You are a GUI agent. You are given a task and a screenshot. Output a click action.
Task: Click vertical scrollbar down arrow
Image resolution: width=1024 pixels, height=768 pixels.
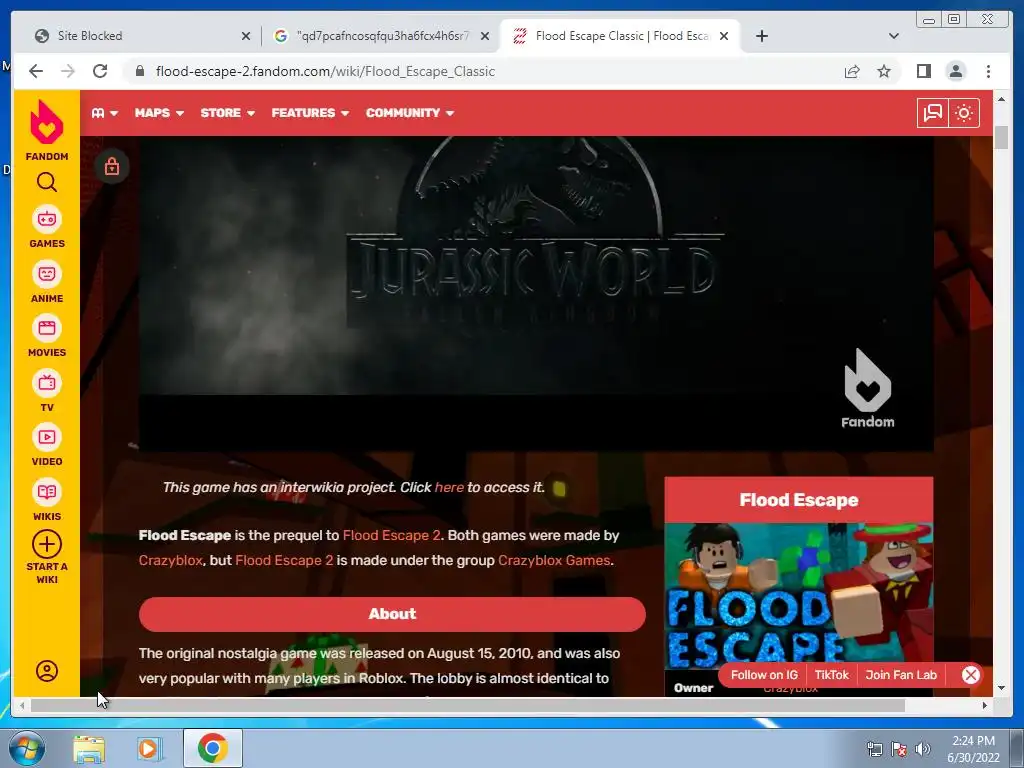point(1001,688)
